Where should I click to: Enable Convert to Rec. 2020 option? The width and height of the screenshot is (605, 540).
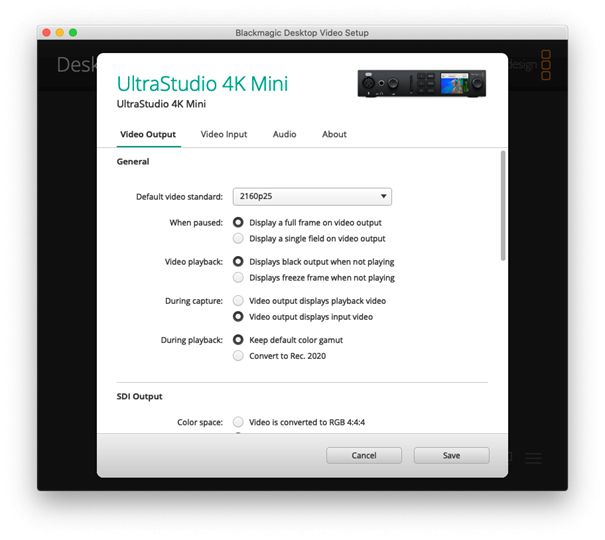coord(238,356)
